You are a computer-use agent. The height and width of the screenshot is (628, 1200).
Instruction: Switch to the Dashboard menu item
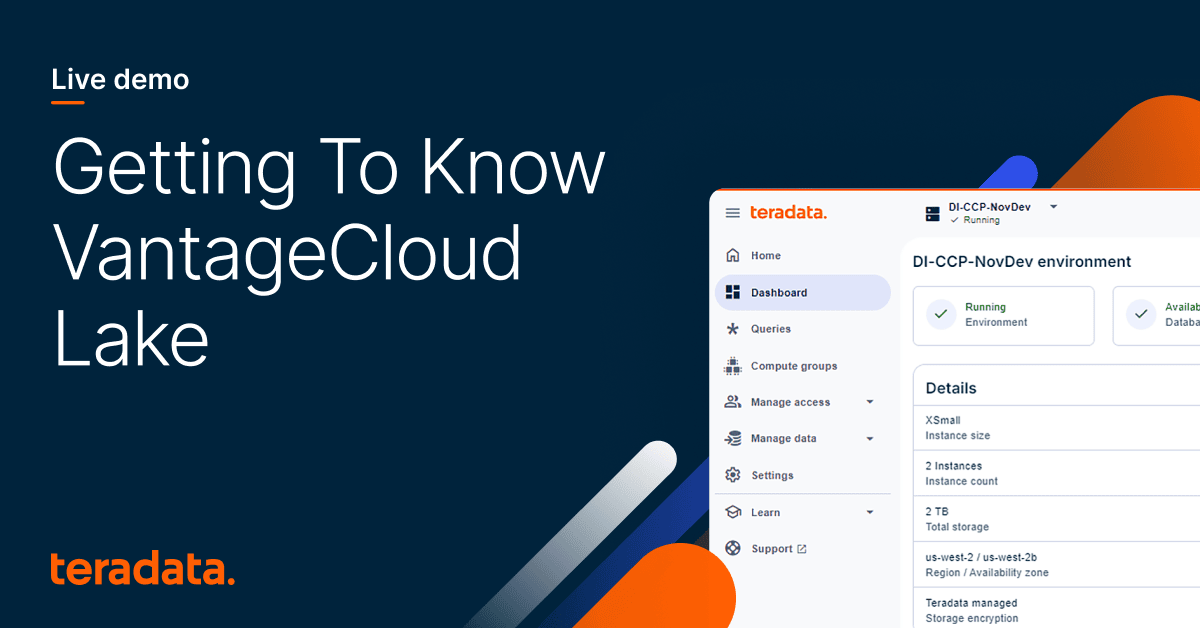(780, 292)
